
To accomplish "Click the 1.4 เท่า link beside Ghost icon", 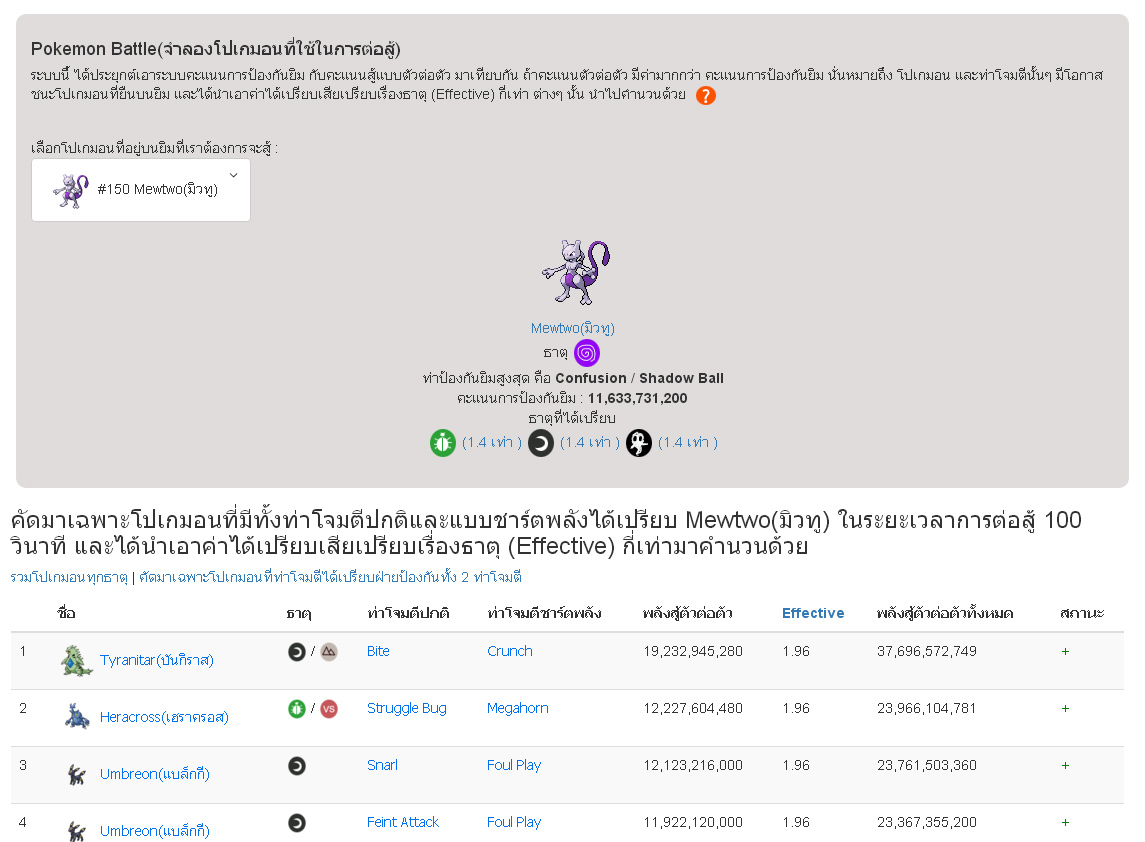I will (687, 443).
